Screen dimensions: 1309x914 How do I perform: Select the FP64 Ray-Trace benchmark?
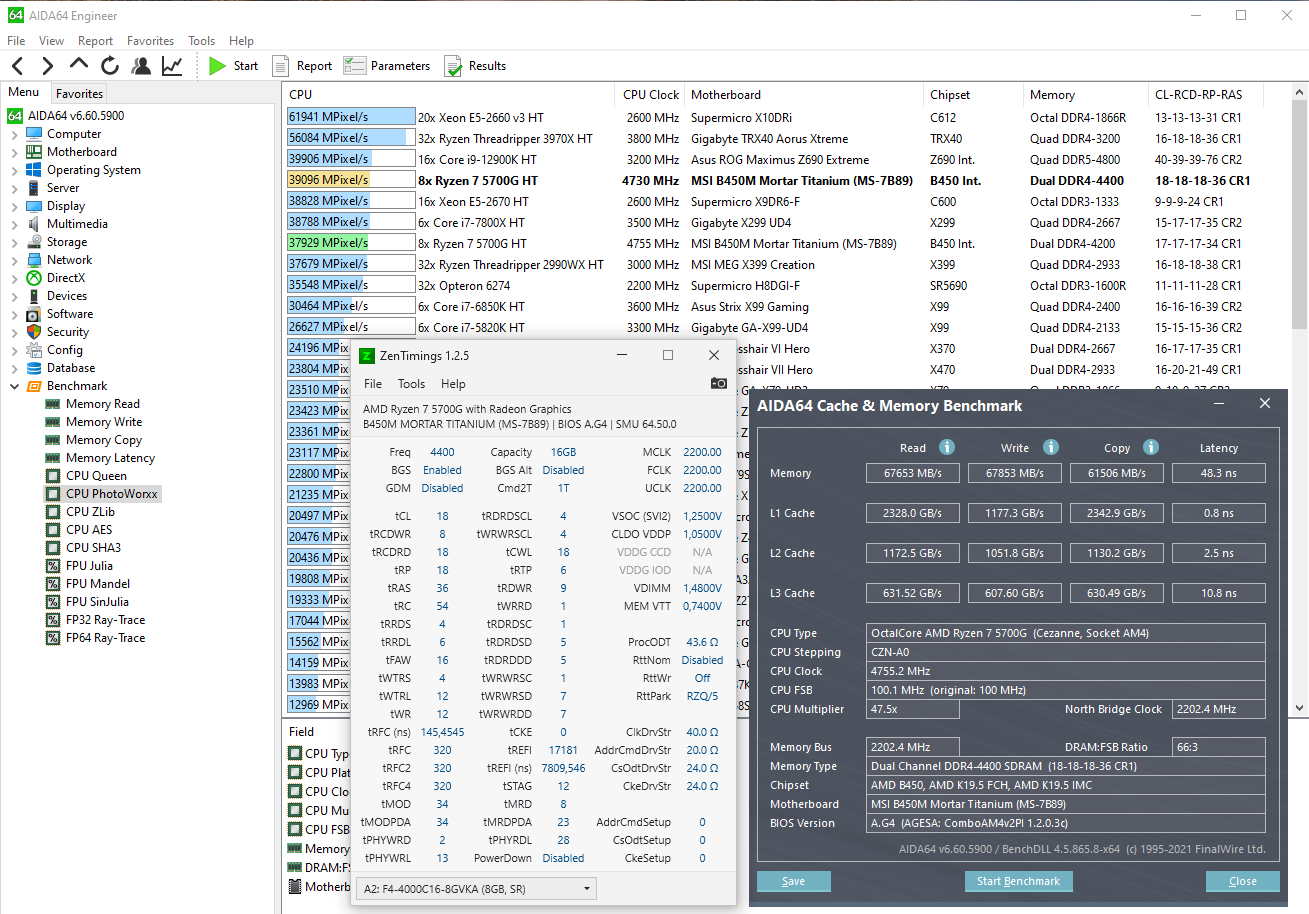coord(105,638)
